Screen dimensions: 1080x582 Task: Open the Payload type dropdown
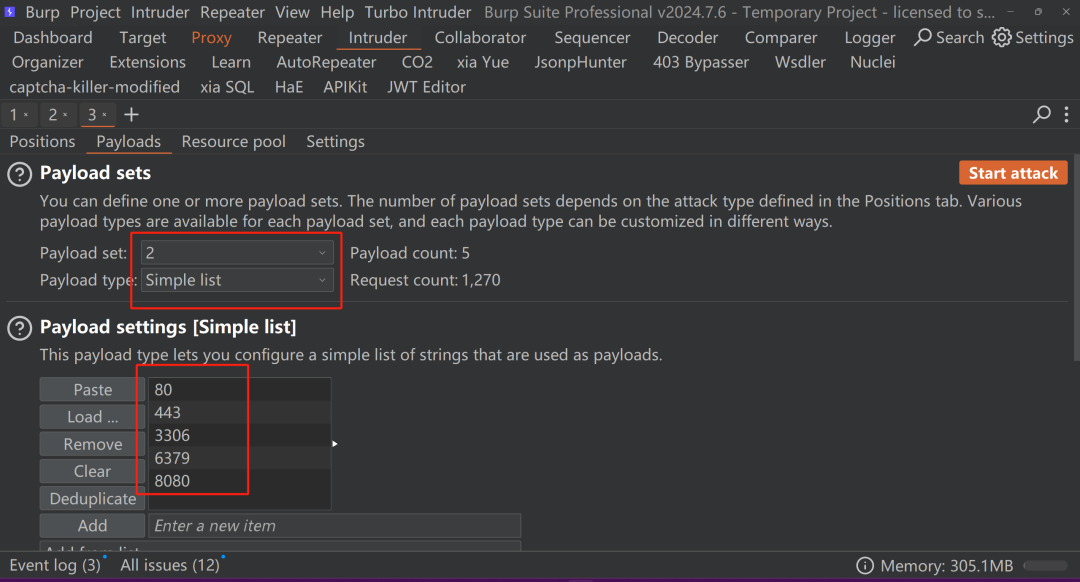coord(237,280)
